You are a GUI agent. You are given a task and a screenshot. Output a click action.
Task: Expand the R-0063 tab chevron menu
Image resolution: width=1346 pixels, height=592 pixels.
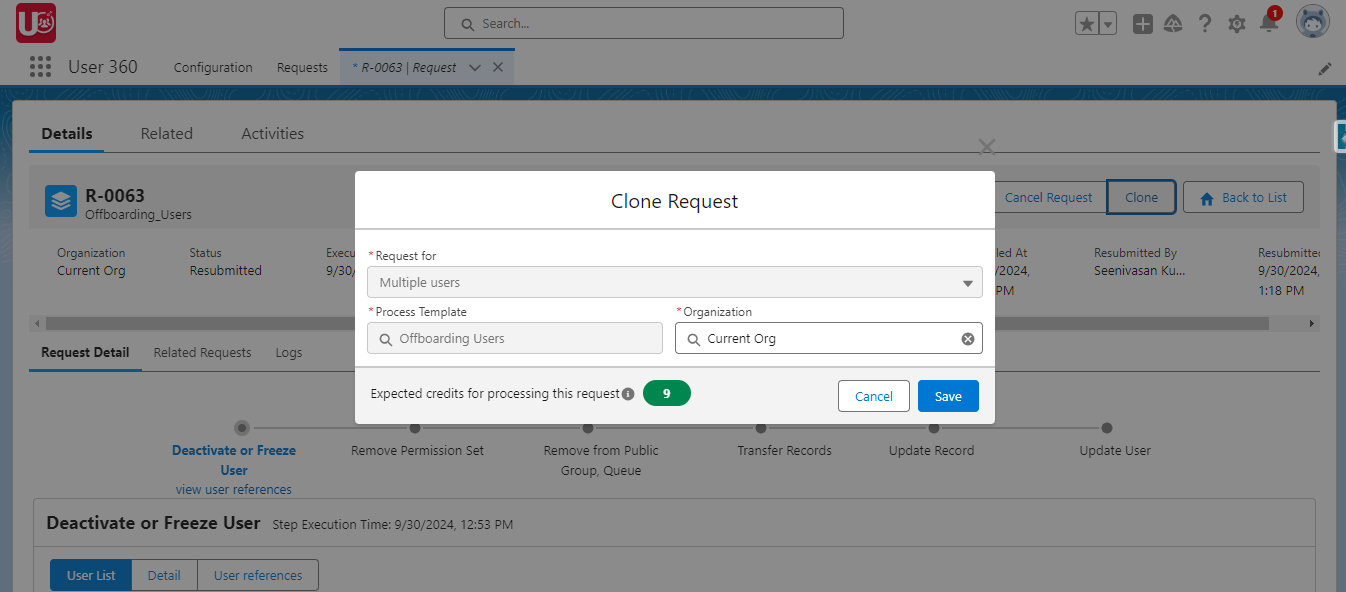[475, 67]
